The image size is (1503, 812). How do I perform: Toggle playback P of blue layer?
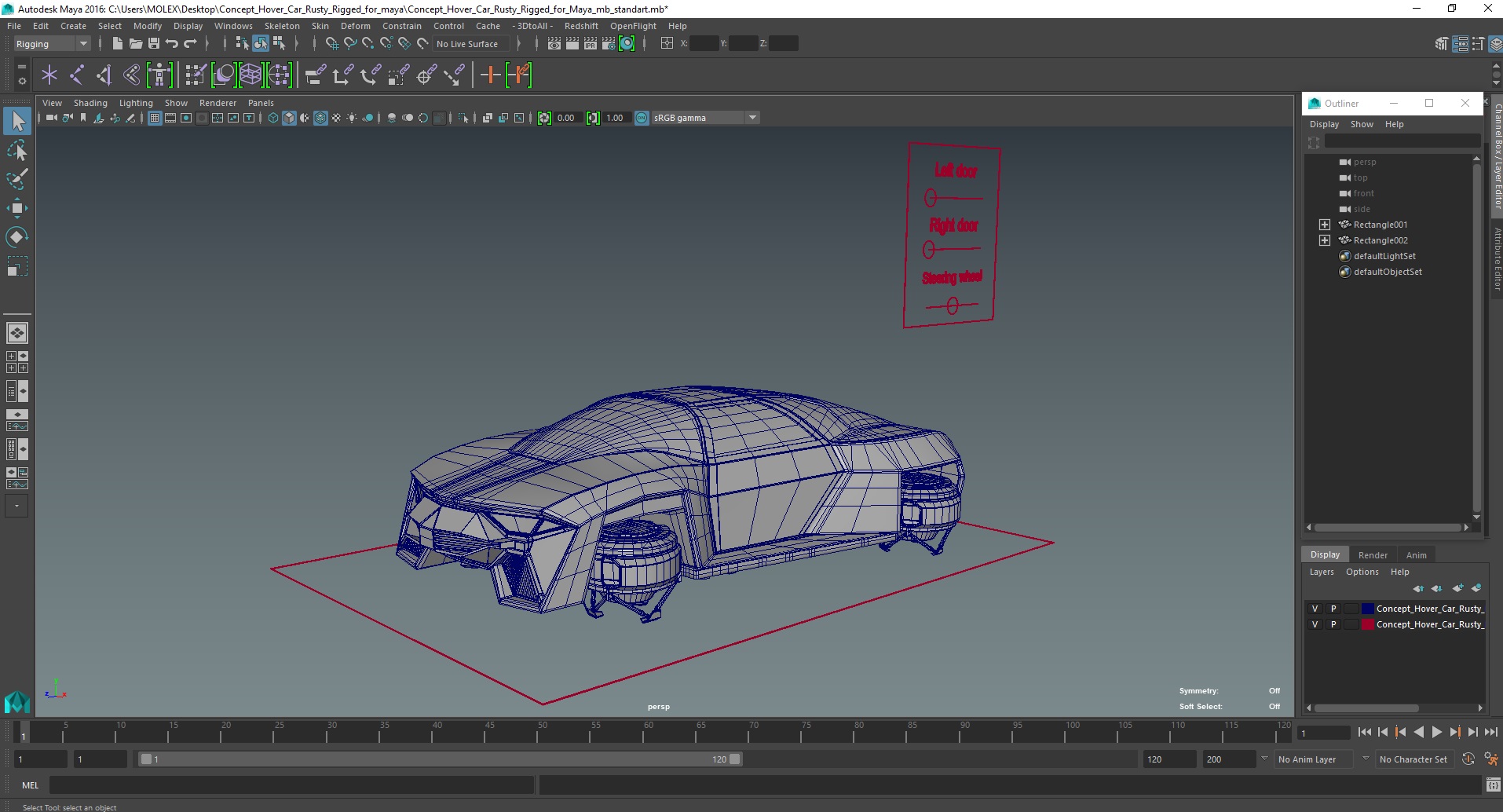pyautogui.click(x=1333, y=609)
